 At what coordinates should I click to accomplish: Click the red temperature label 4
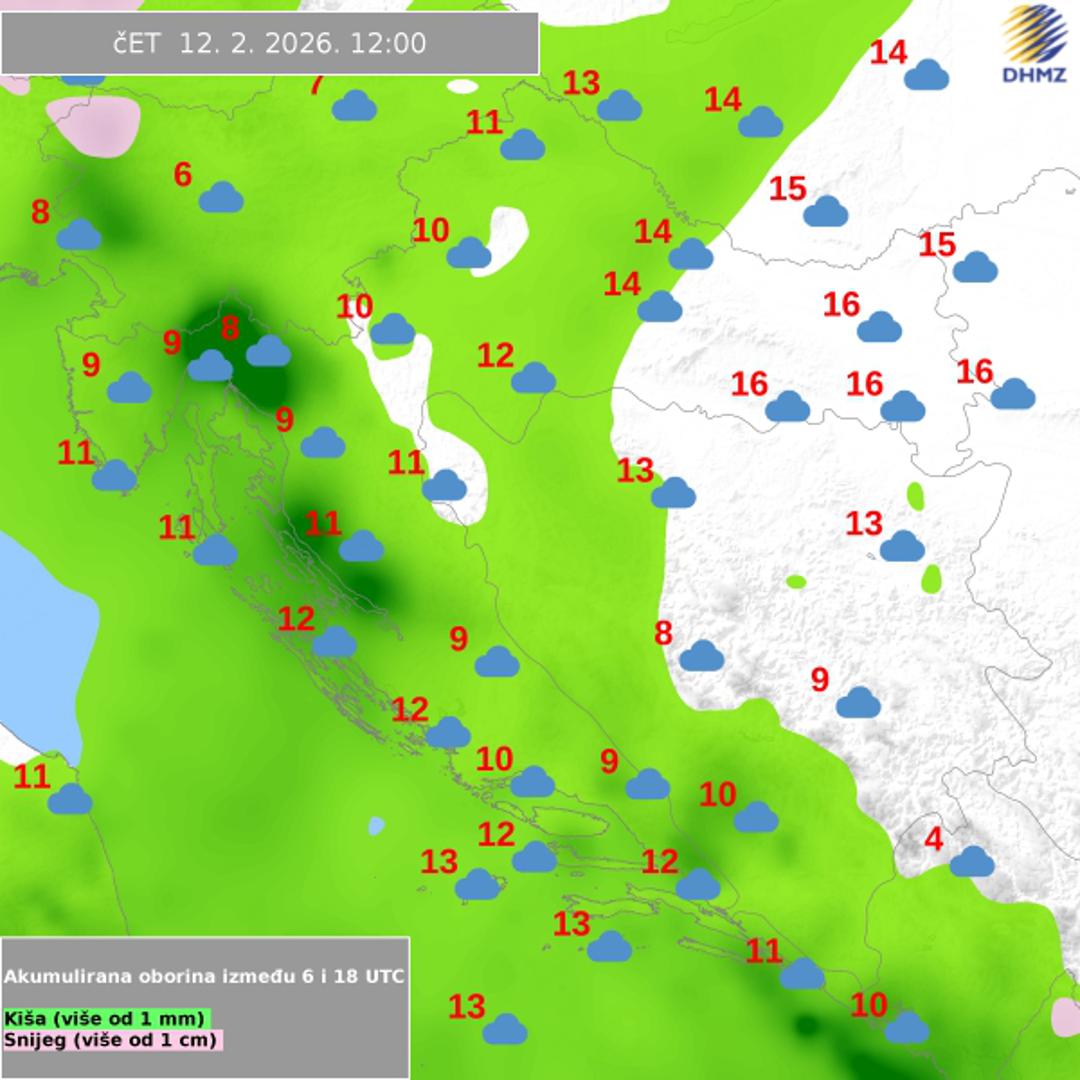[x=933, y=839]
